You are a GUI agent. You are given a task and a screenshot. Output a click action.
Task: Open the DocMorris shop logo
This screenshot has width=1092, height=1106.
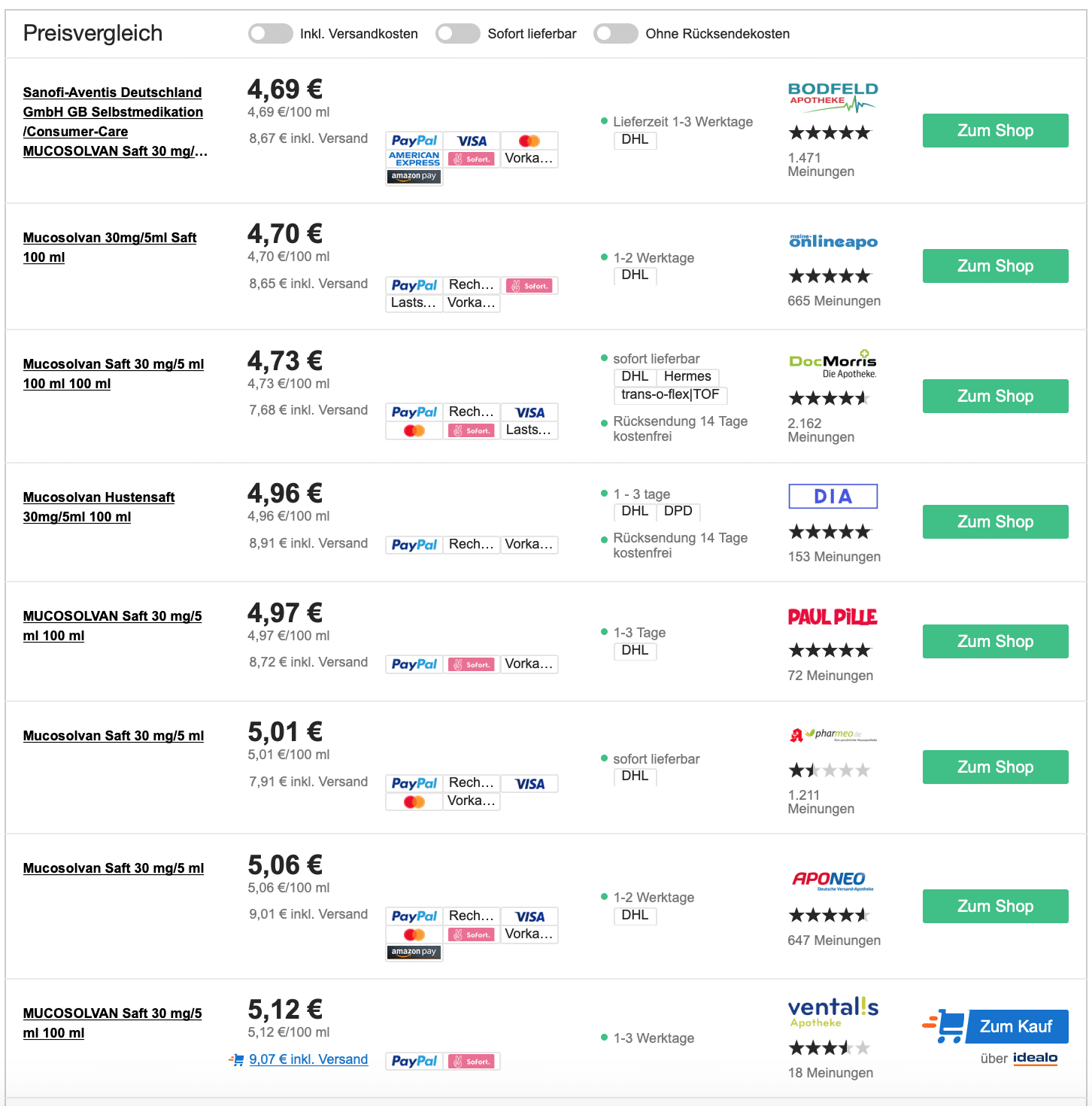click(833, 364)
